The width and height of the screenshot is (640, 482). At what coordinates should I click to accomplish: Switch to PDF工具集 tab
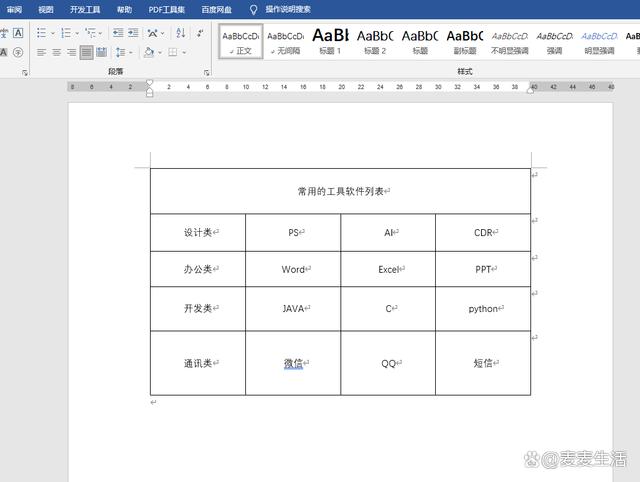pos(167,9)
